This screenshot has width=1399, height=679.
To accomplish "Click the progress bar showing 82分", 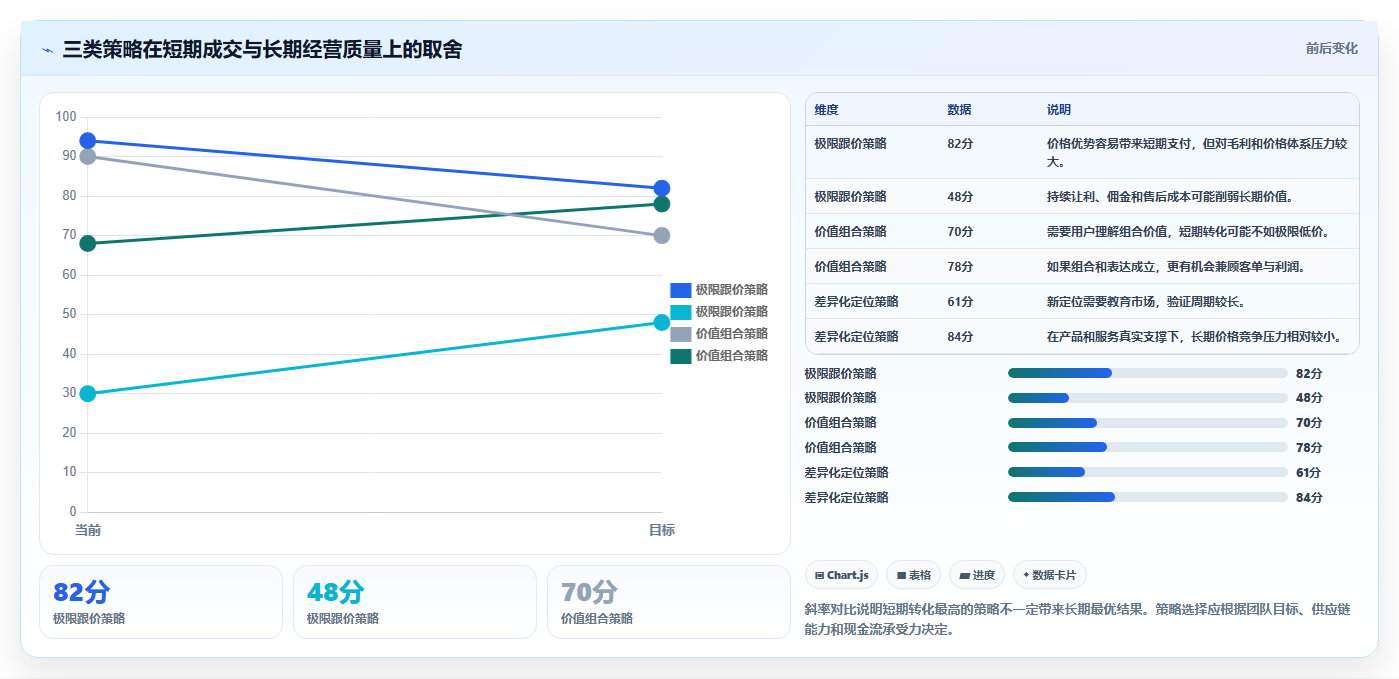I will pyautogui.click(x=1147, y=373).
